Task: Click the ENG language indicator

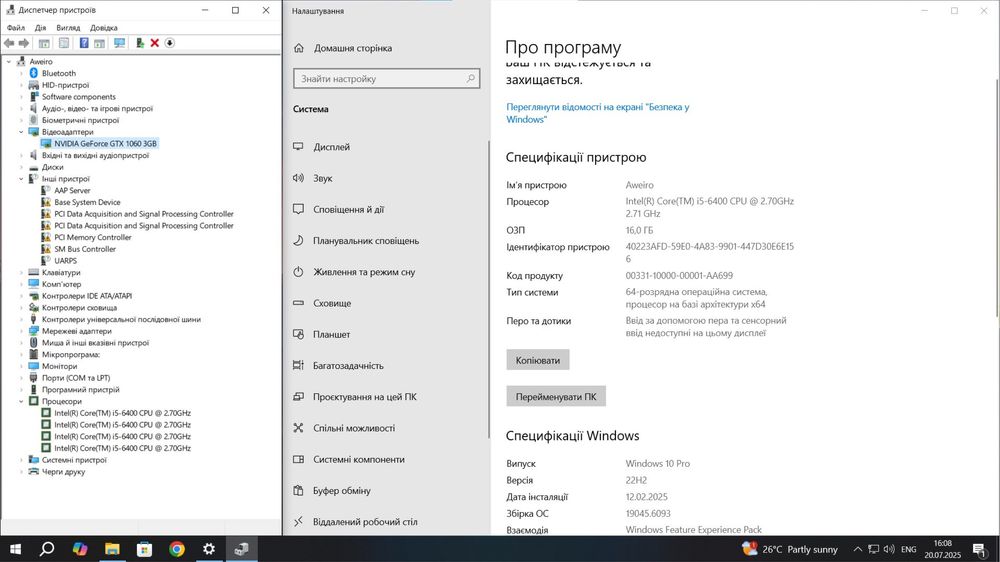Action: (909, 550)
